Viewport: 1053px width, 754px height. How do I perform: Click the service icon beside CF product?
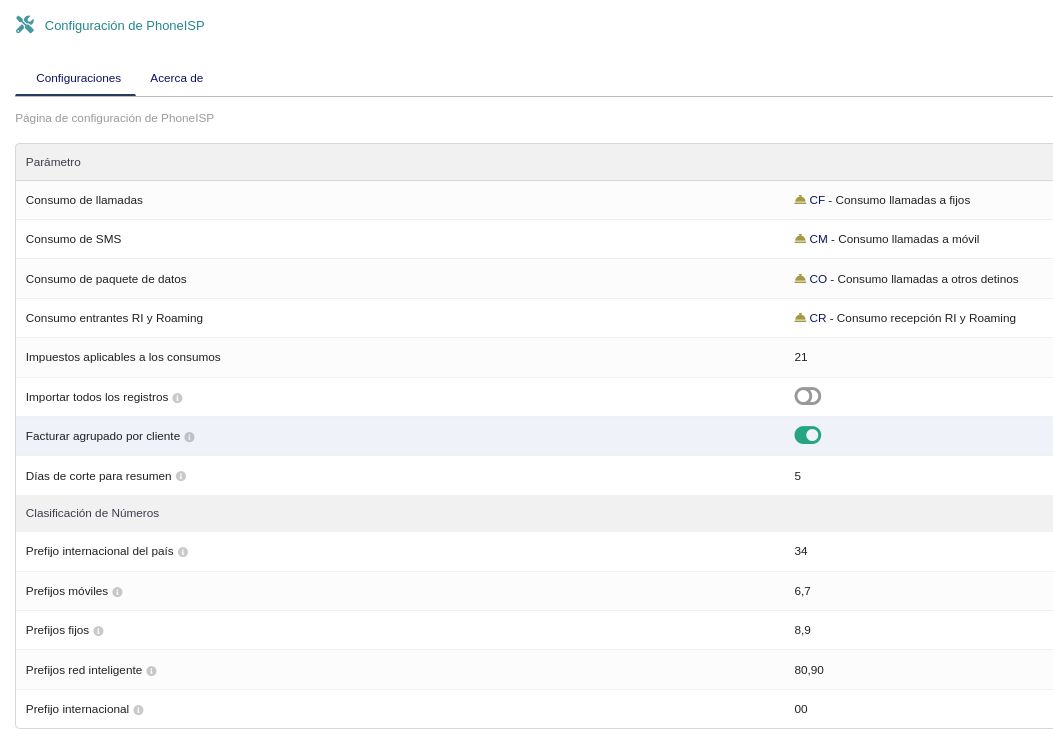pos(800,200)
